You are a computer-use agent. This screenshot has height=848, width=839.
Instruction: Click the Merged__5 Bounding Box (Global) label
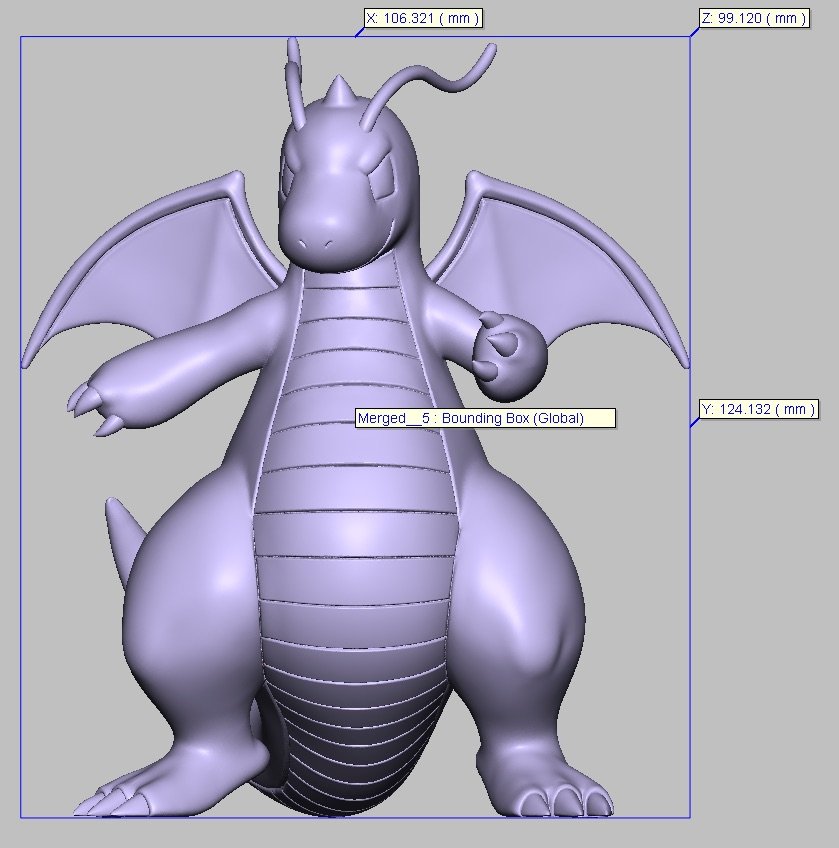[x=485, y=418]
